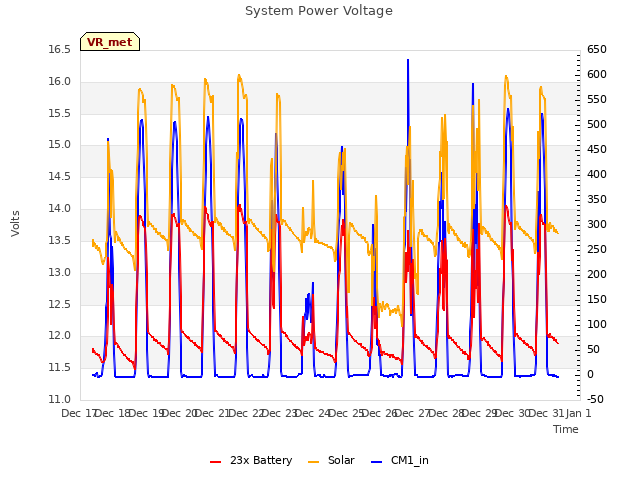The width and height of the screenshot is (640, 480).
Task: Click the -50 right axis value
Action: [595, 399]
